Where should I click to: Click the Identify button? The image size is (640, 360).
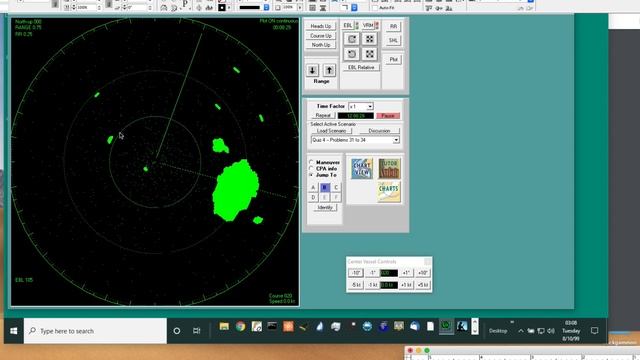325,207
